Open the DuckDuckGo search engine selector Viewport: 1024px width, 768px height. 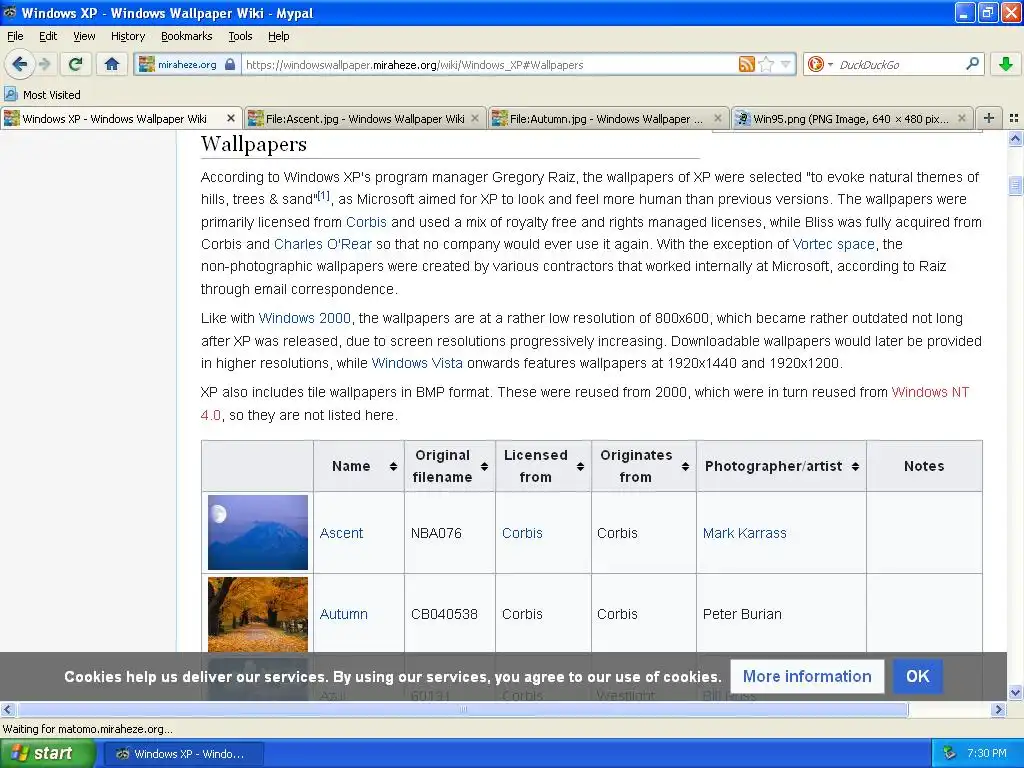820,64
